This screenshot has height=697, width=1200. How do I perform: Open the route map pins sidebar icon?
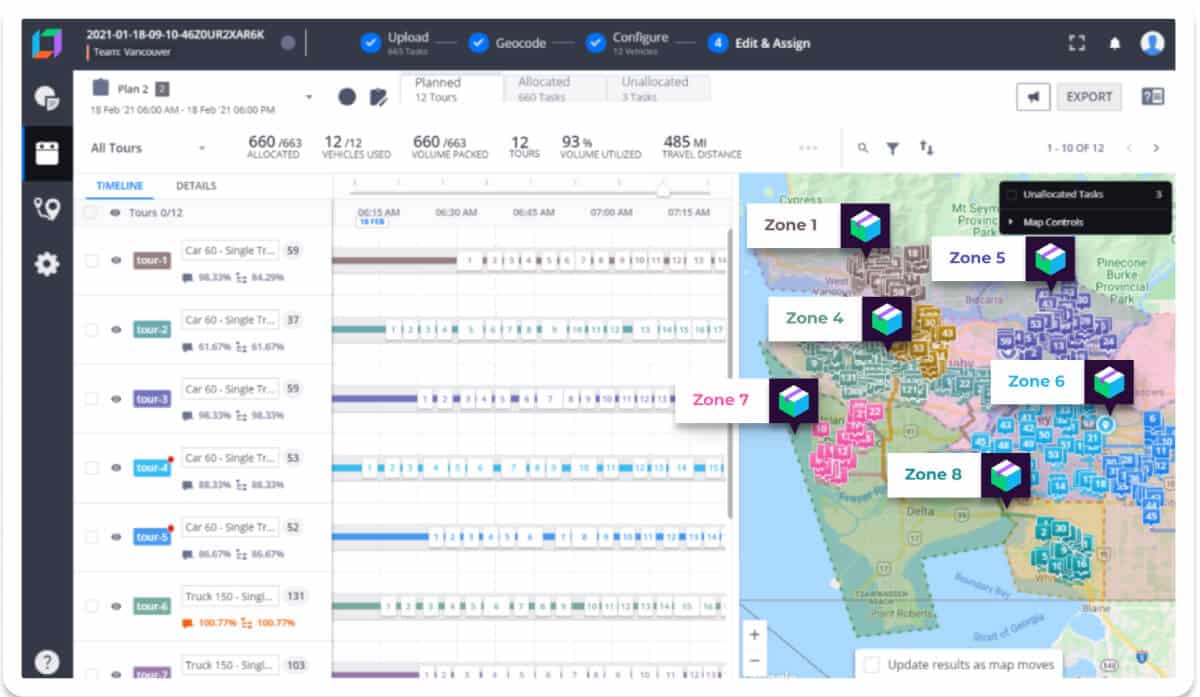(47, 209)
